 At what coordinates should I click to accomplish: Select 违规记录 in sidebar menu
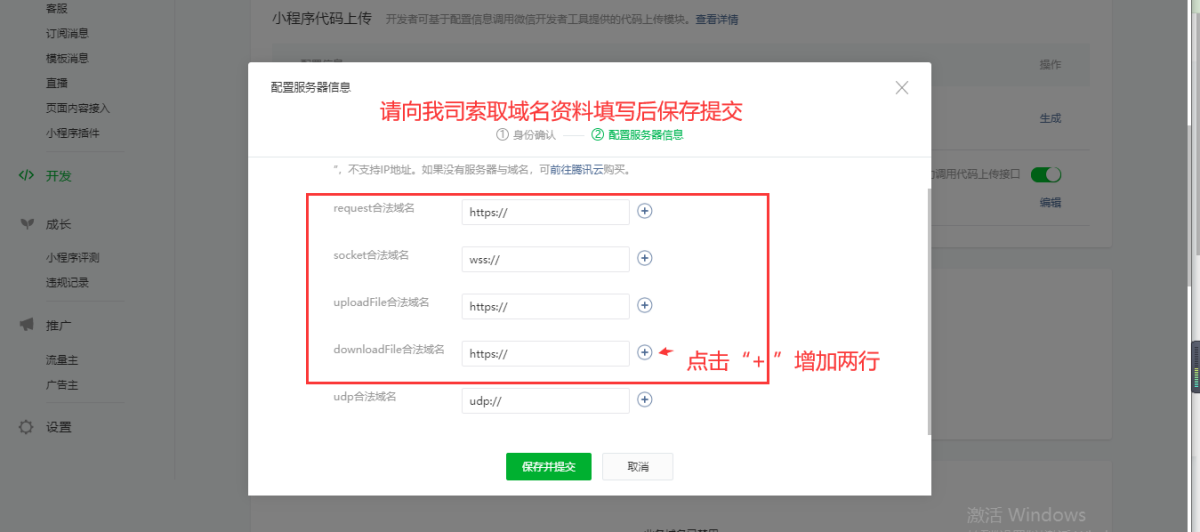click(x=67, y=283)
